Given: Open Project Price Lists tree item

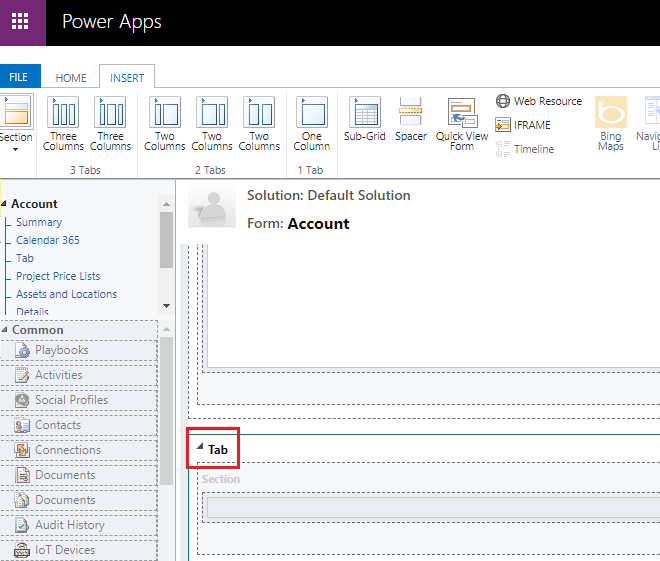Looking at the screenshot, I should pos(58,276).
